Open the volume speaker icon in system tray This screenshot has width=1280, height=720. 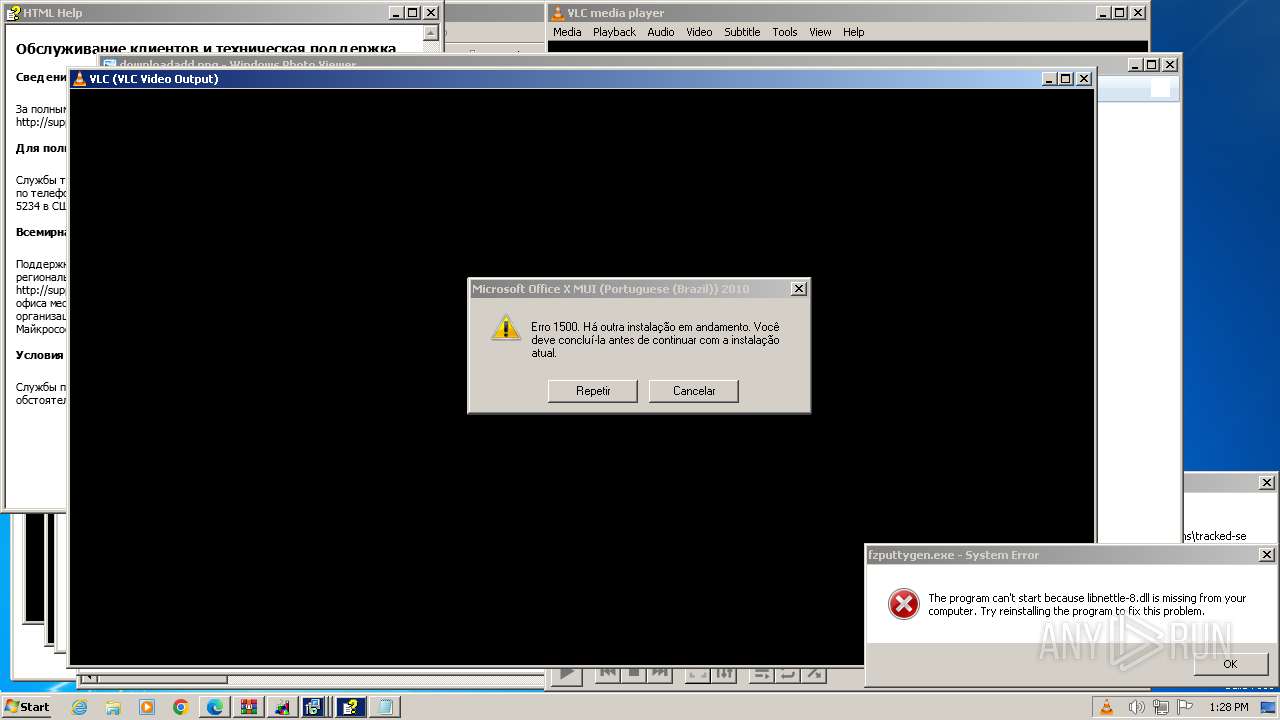coord(1135,707)
